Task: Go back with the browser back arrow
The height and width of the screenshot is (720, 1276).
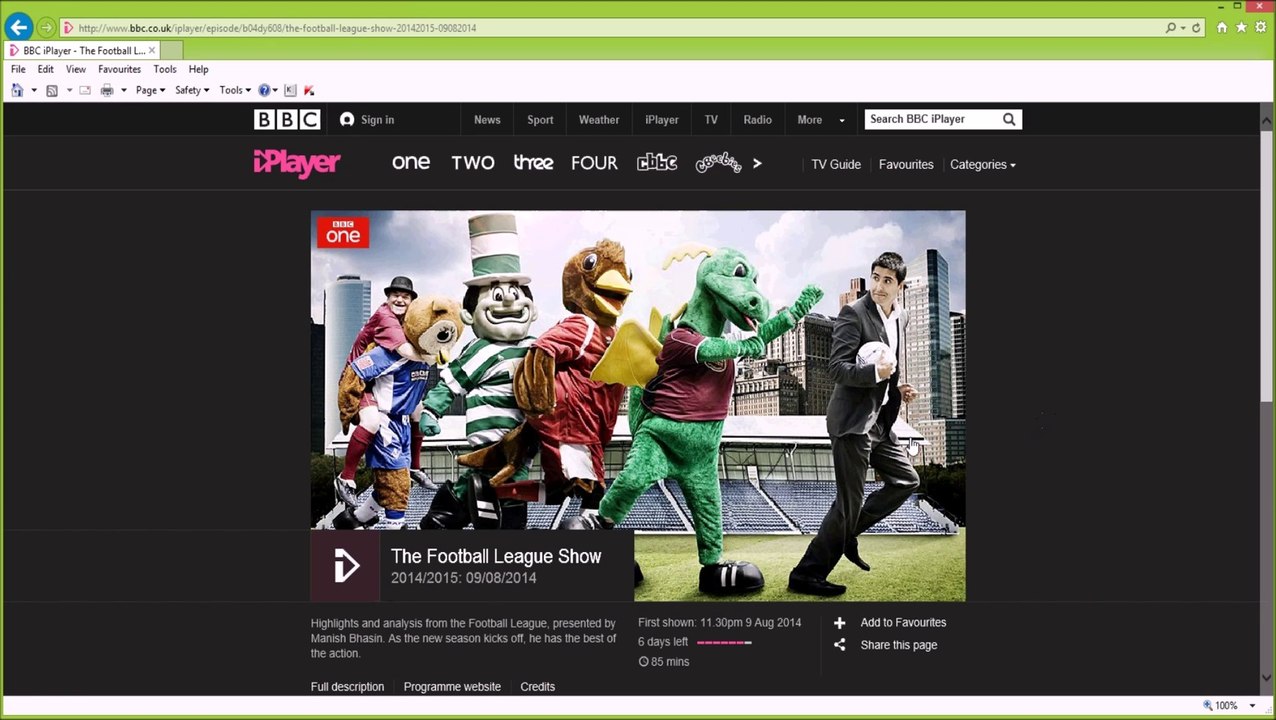Action: pyautogui.click(x=18, y=28)
